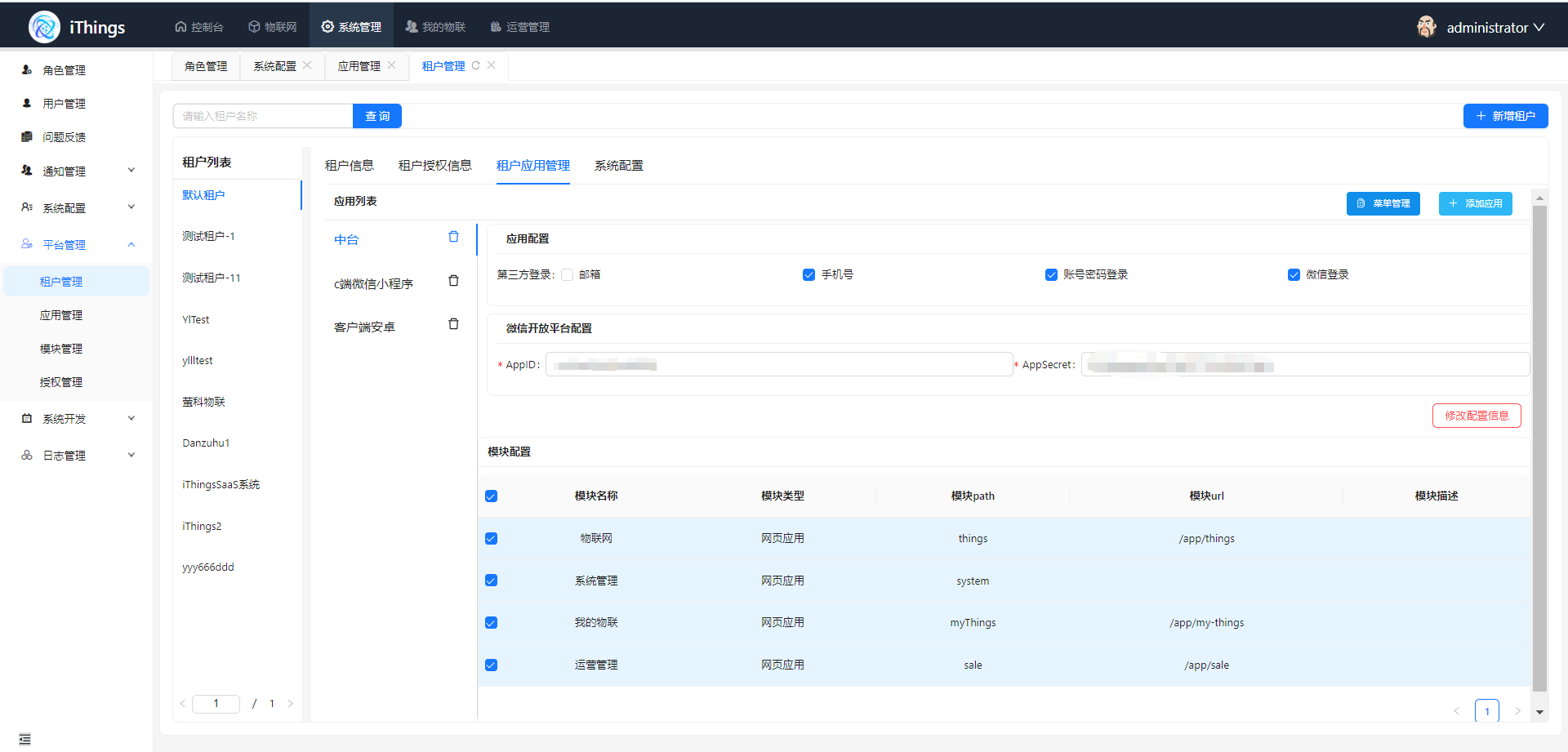Open the administrator dropdown arrow
Viewport: 1568px width, 752px height.
pyautogui.click(x=1539, y=27)
